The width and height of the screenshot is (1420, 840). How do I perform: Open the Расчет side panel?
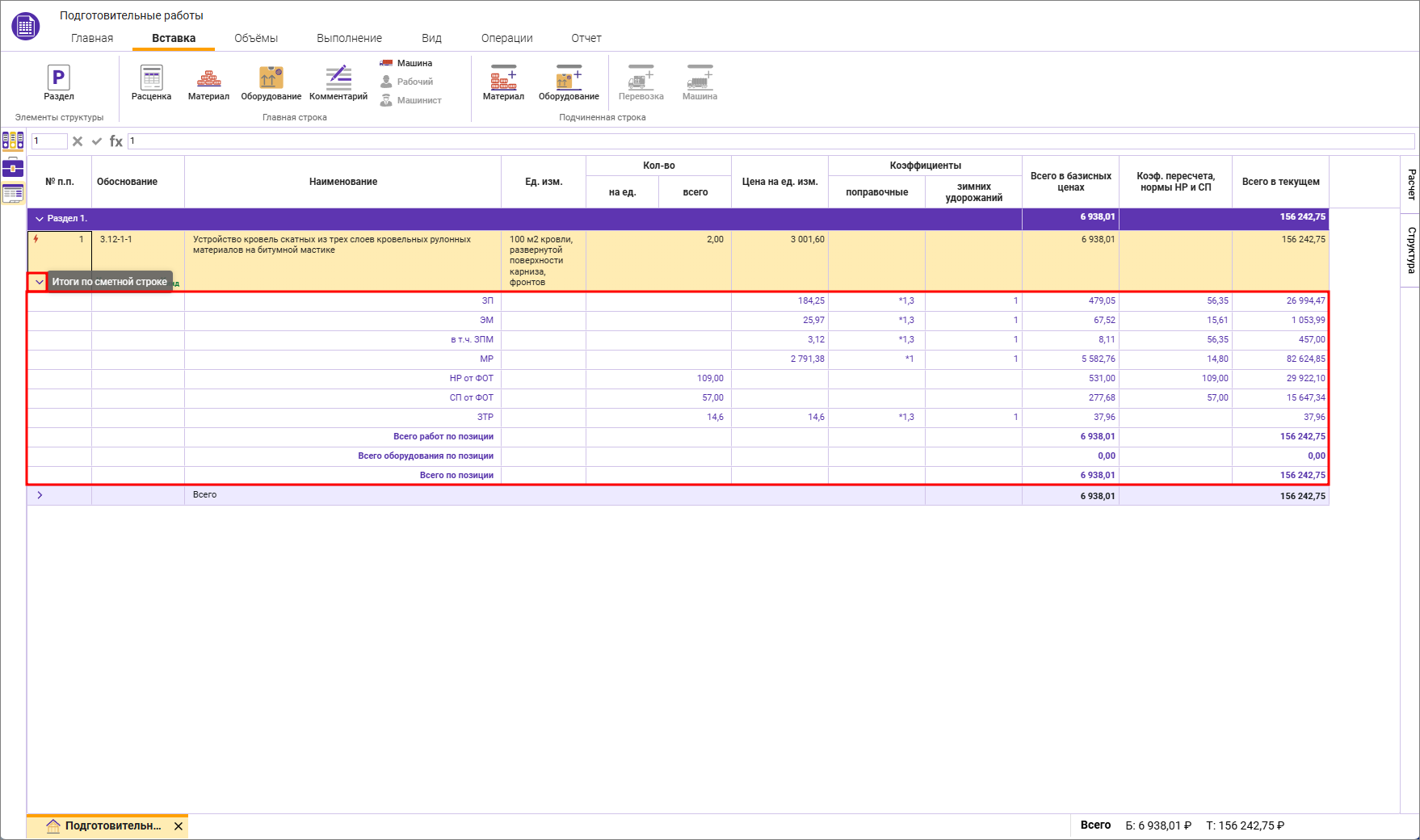(x=1410, y=184)
